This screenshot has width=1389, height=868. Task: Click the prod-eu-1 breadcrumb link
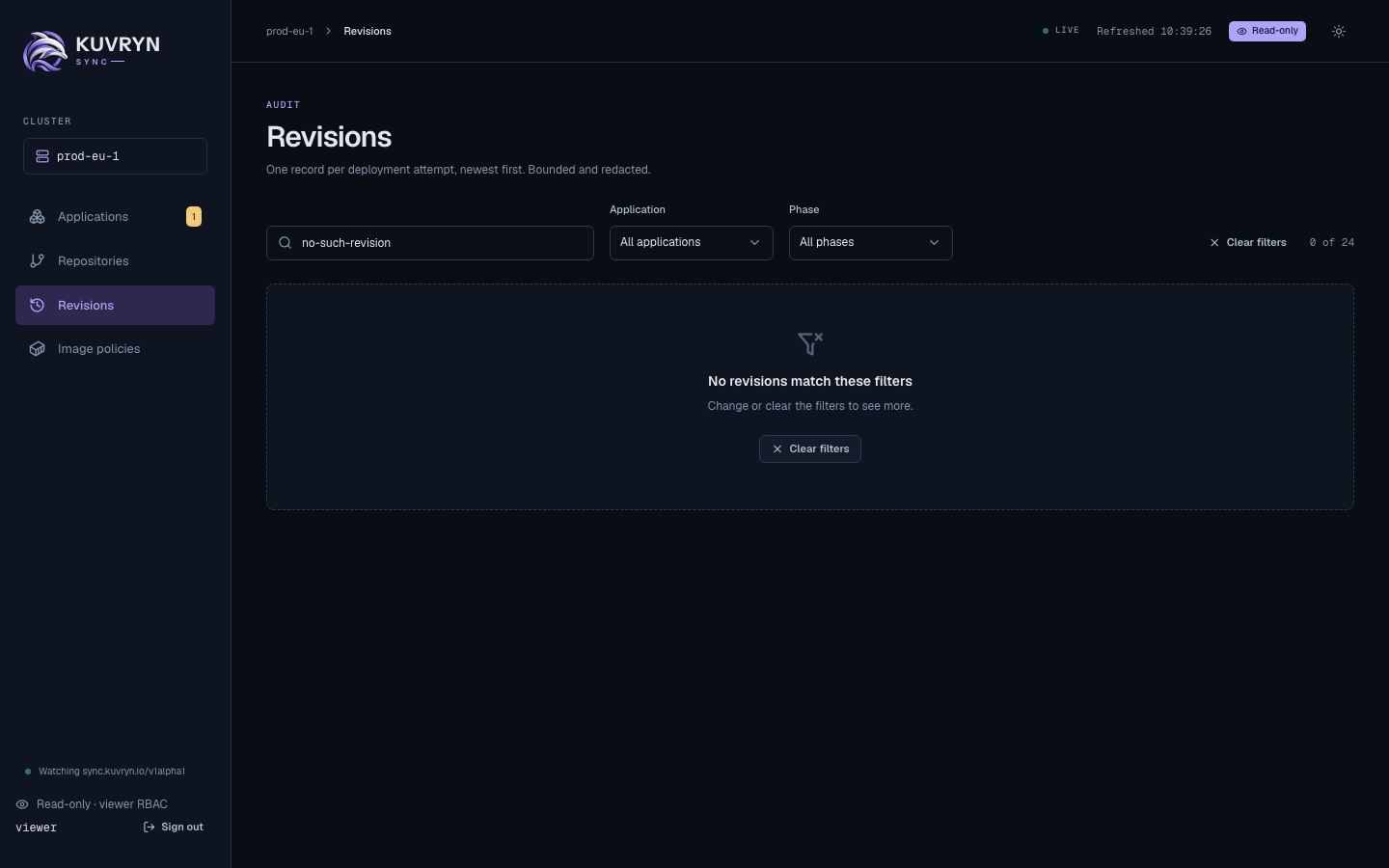pyautogui.click(x=289, y=31)
